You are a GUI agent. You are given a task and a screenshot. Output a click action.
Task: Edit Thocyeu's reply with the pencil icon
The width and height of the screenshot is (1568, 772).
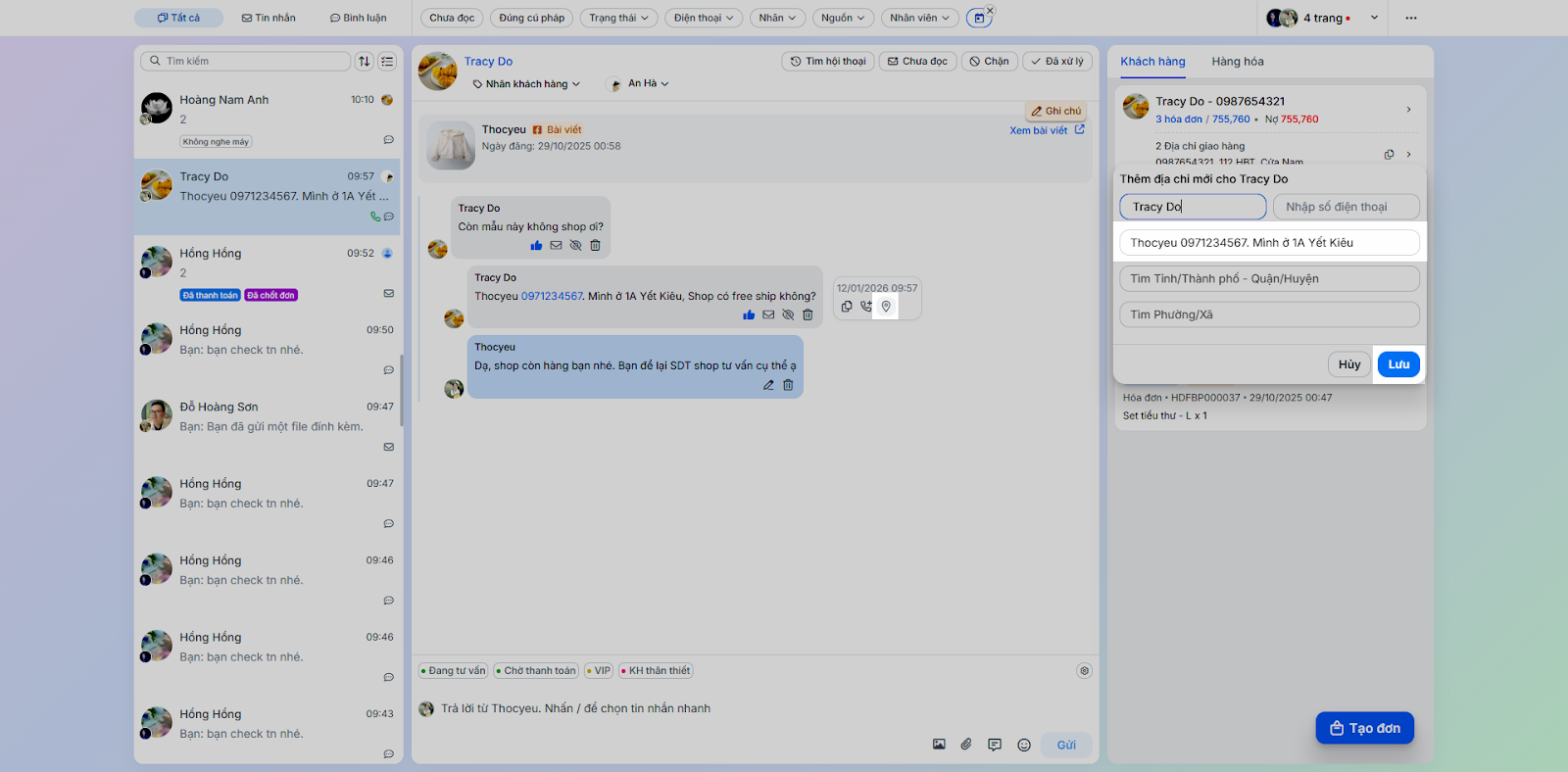click(x=768, y=385)
